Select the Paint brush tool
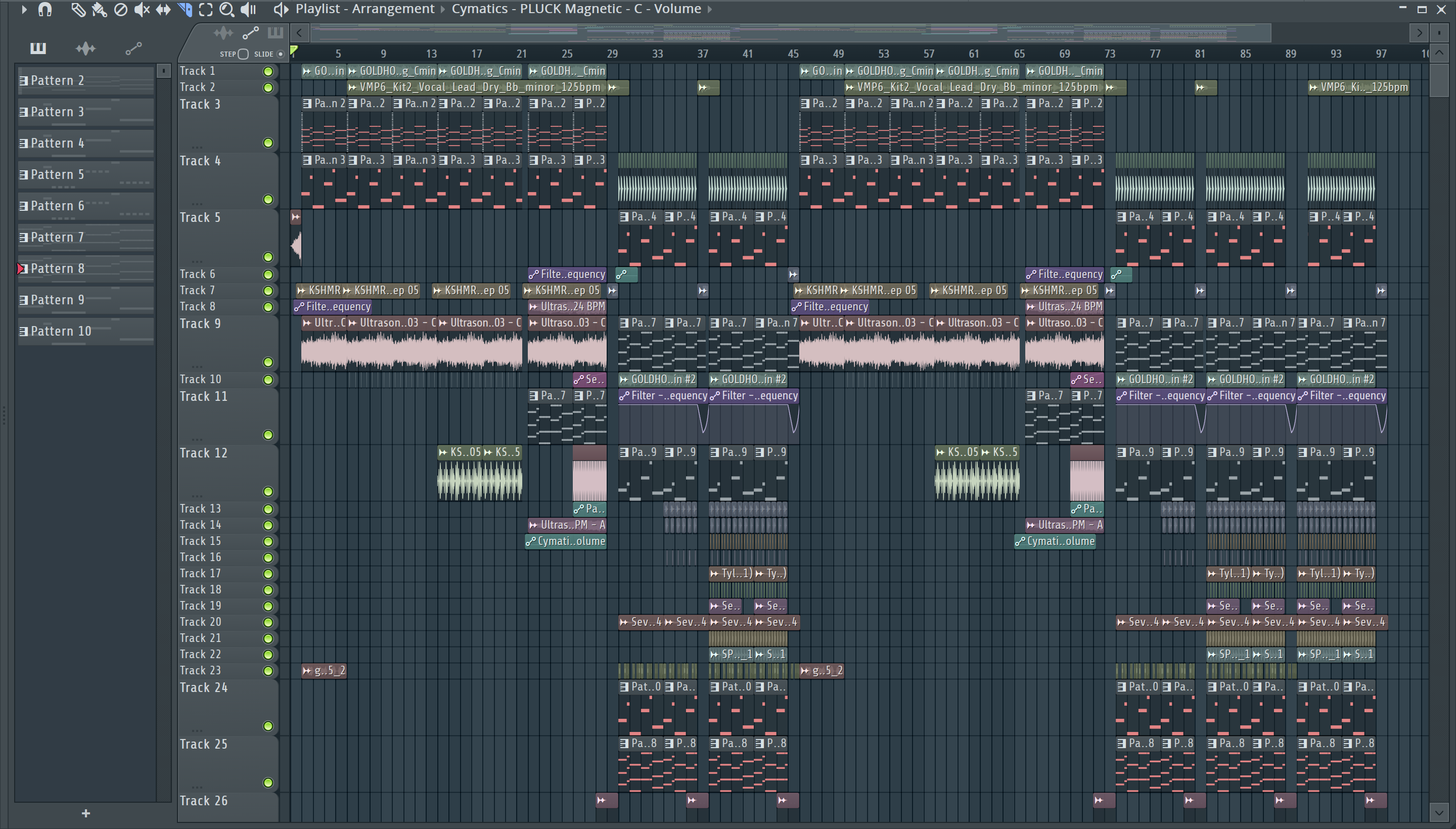Viewport: 1456px width, 829px height. (x=99, y=9)
